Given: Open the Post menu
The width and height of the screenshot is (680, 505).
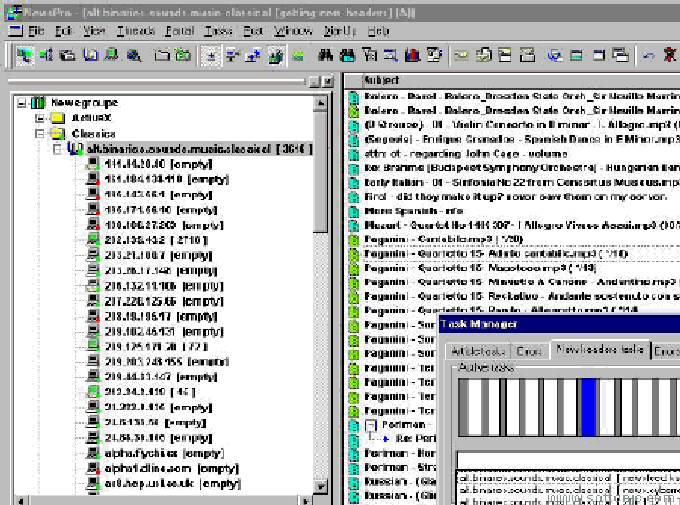Looking at the screenshot, I should pos(253,31).
